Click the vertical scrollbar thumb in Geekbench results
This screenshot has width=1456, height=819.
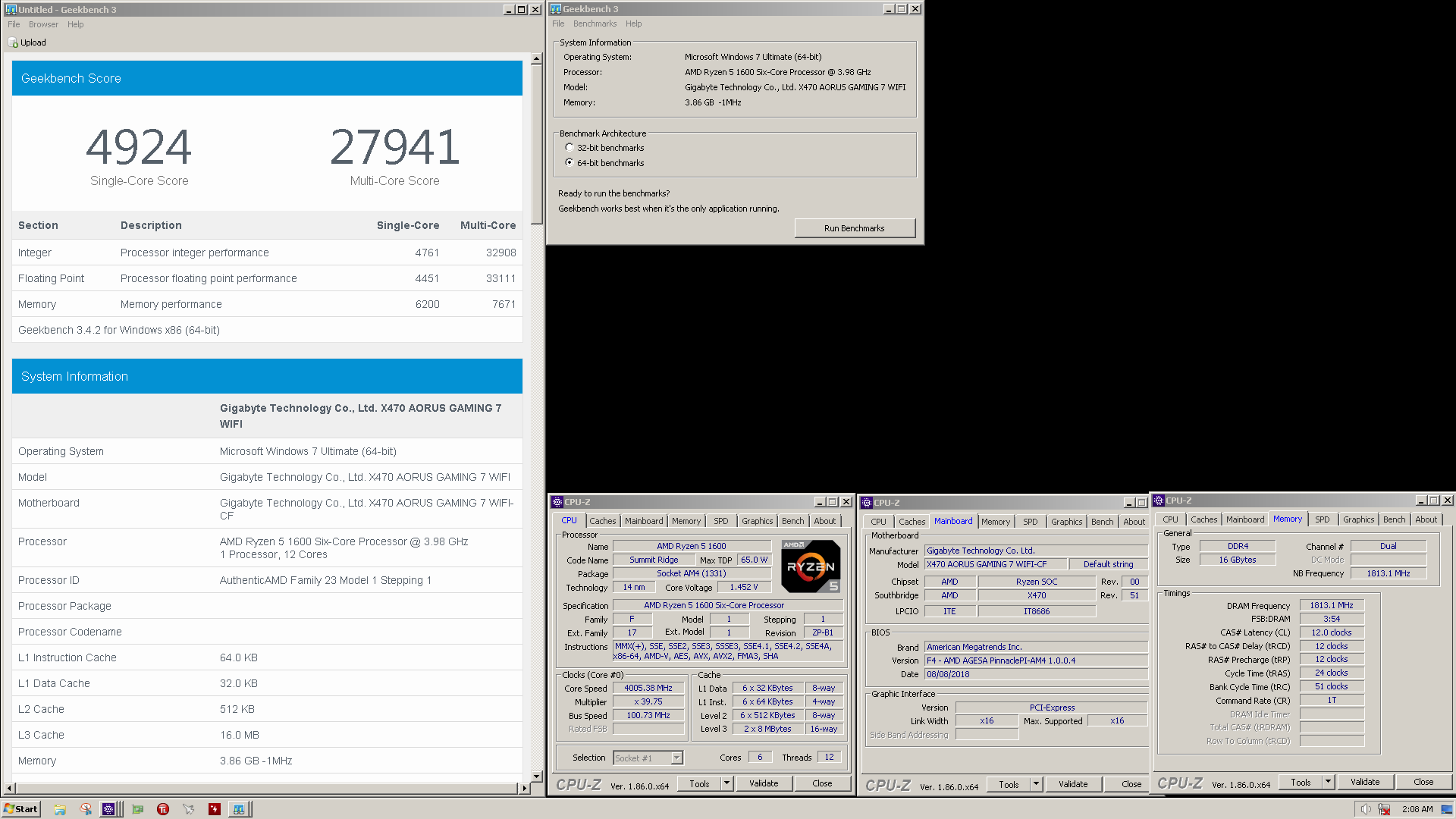point(536,144)
